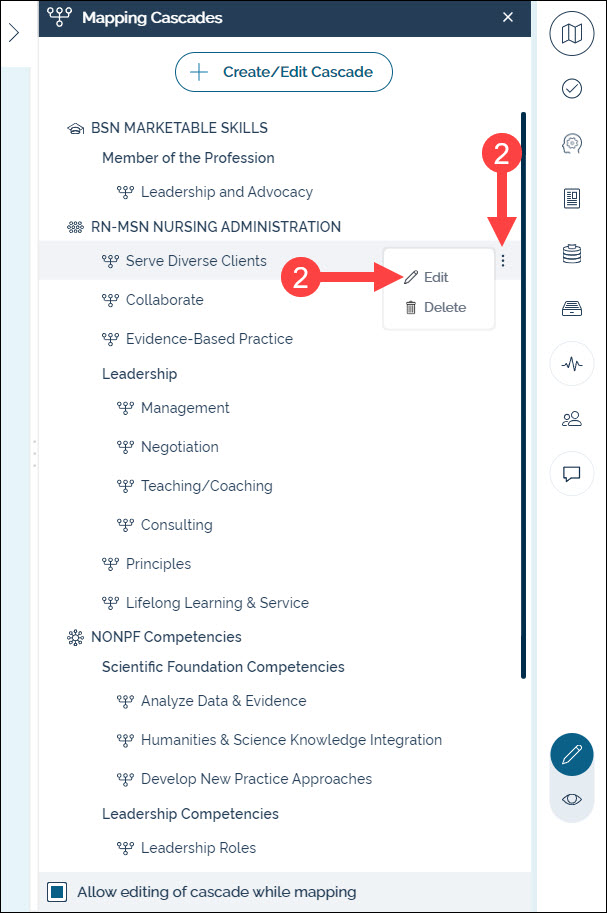Click the checkmark circle sidebar icon

[x=572, y=89]
